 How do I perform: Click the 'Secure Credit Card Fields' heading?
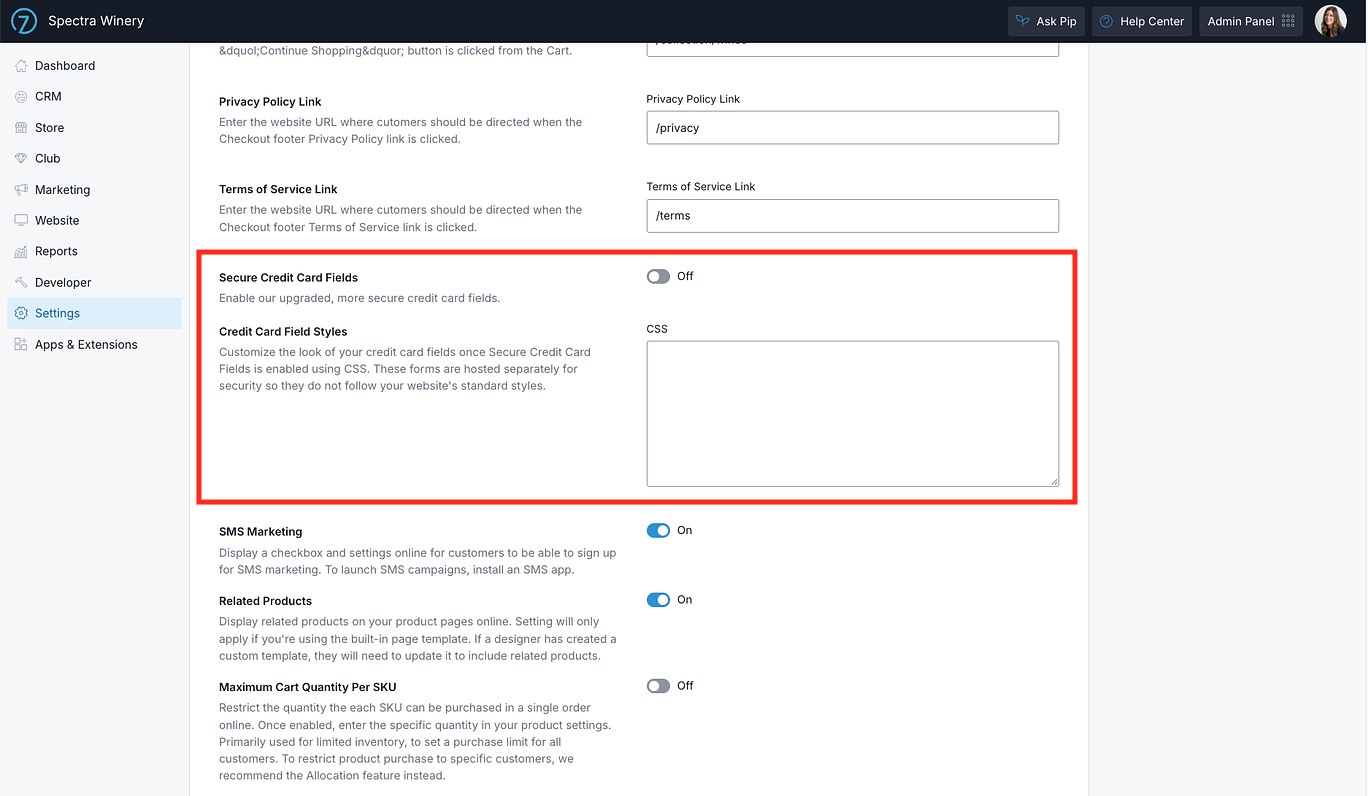(x=288, y=278)
